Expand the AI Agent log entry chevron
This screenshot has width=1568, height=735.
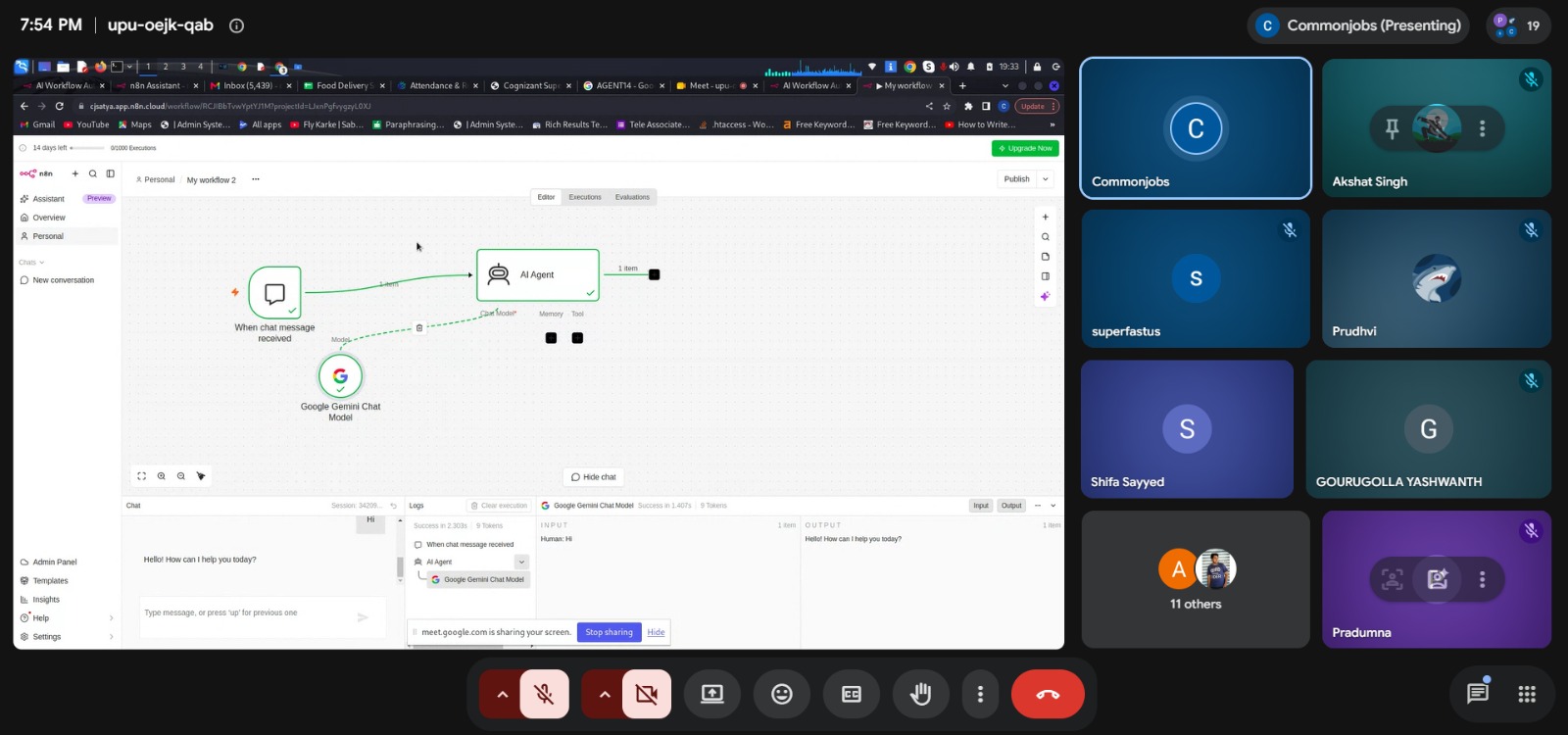(521, 562)
